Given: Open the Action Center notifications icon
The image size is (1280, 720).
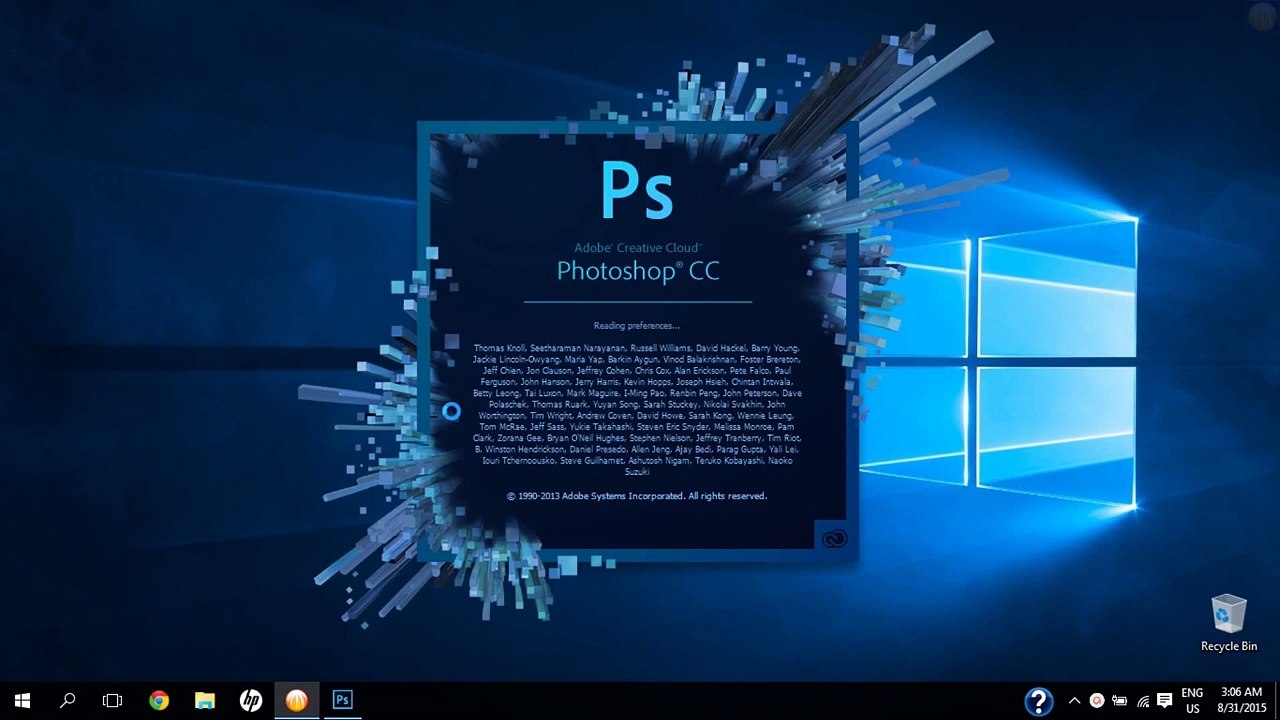Looking at the screenshot, I should (x=1164, y=701).
